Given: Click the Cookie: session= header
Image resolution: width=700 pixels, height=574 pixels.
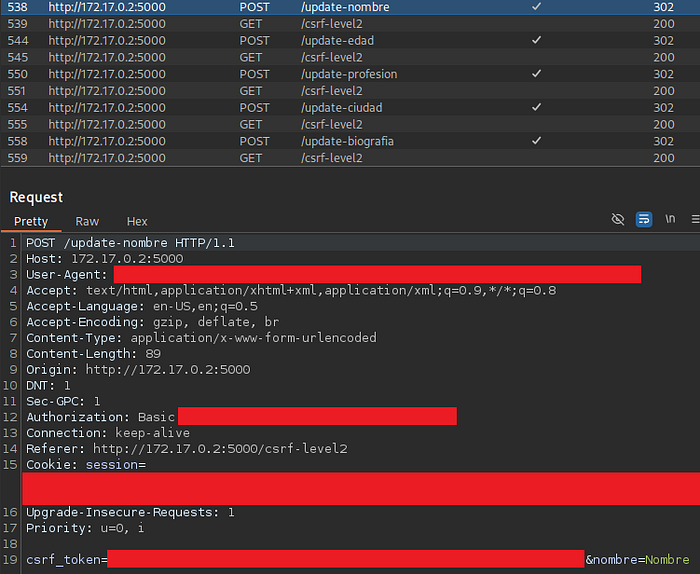Looking at the screenshot, I should [x=86, y=465].
